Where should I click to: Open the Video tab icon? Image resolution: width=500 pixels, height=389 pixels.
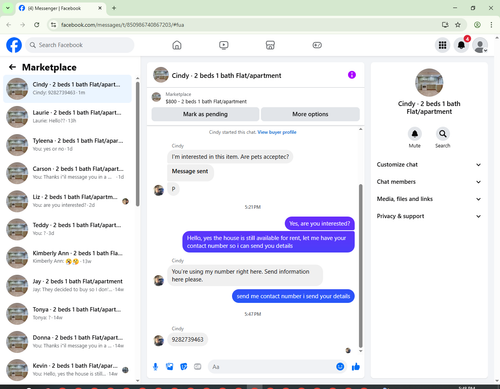coord(224,45)
